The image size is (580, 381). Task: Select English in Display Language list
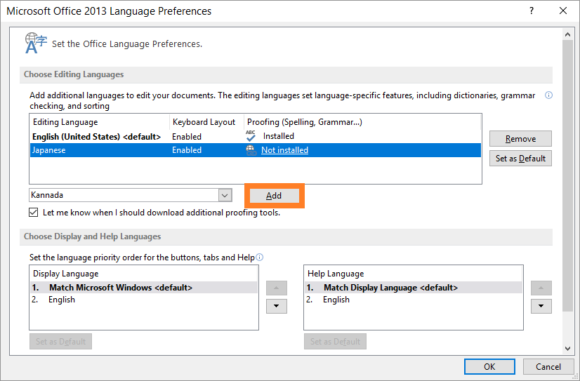[x=144, y=300]
